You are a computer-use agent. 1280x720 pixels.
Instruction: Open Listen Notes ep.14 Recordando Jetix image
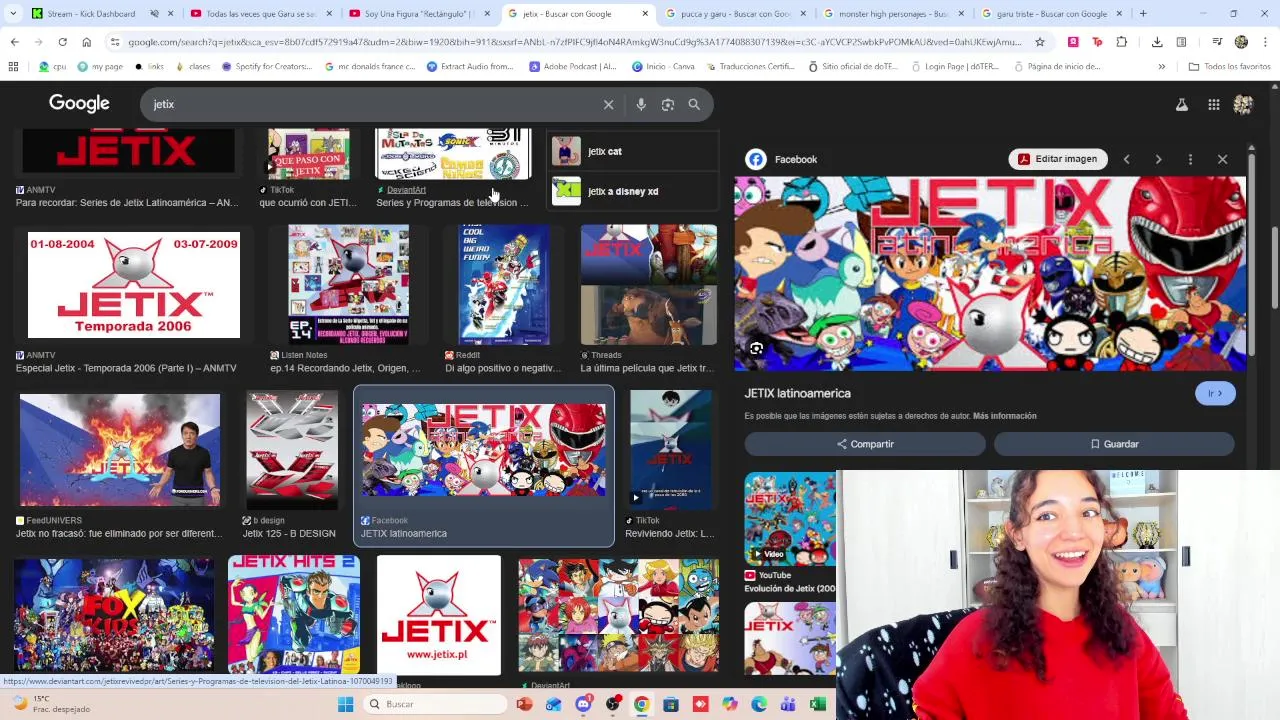(x=348, y=284)
